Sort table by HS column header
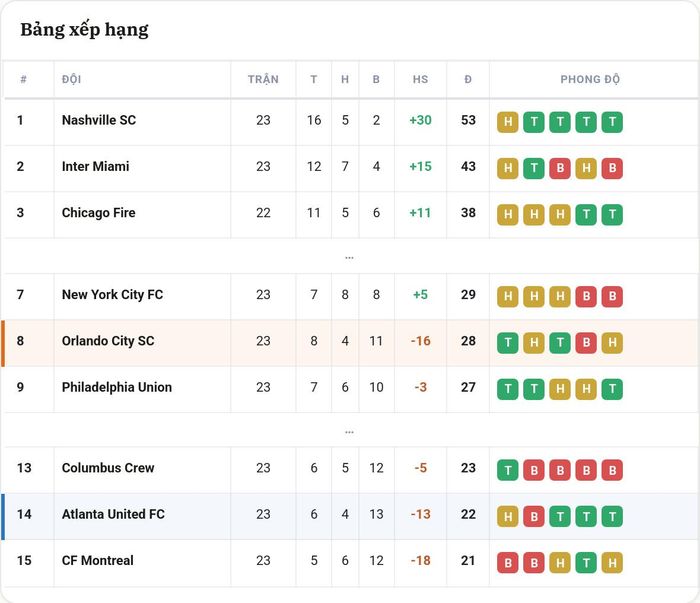The width and height of the screenshot is (700, 603). point(420,79)
